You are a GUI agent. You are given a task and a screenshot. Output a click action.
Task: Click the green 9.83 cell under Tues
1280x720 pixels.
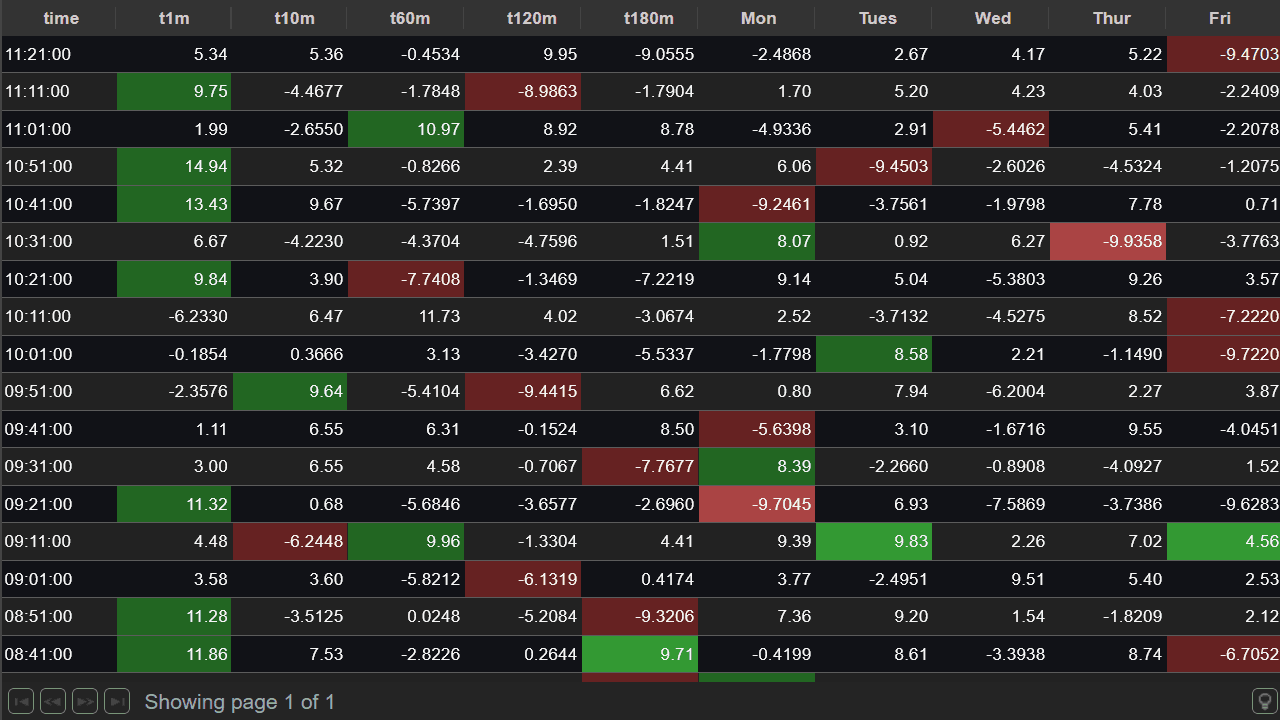[873, 542]
